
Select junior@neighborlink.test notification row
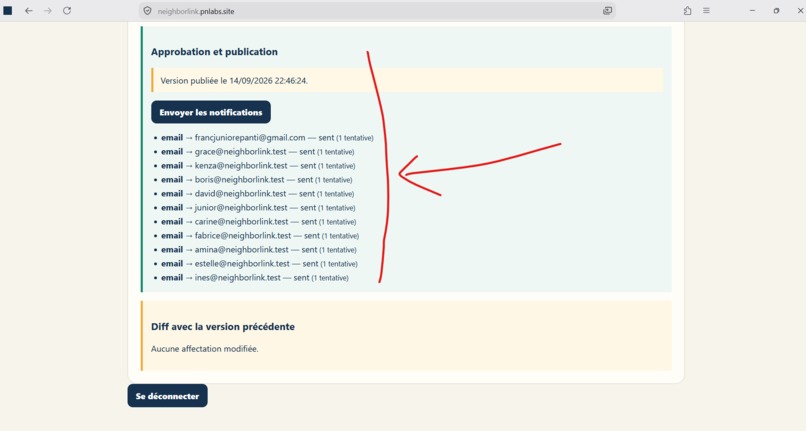pyautogui.click(x=254, y=208)
